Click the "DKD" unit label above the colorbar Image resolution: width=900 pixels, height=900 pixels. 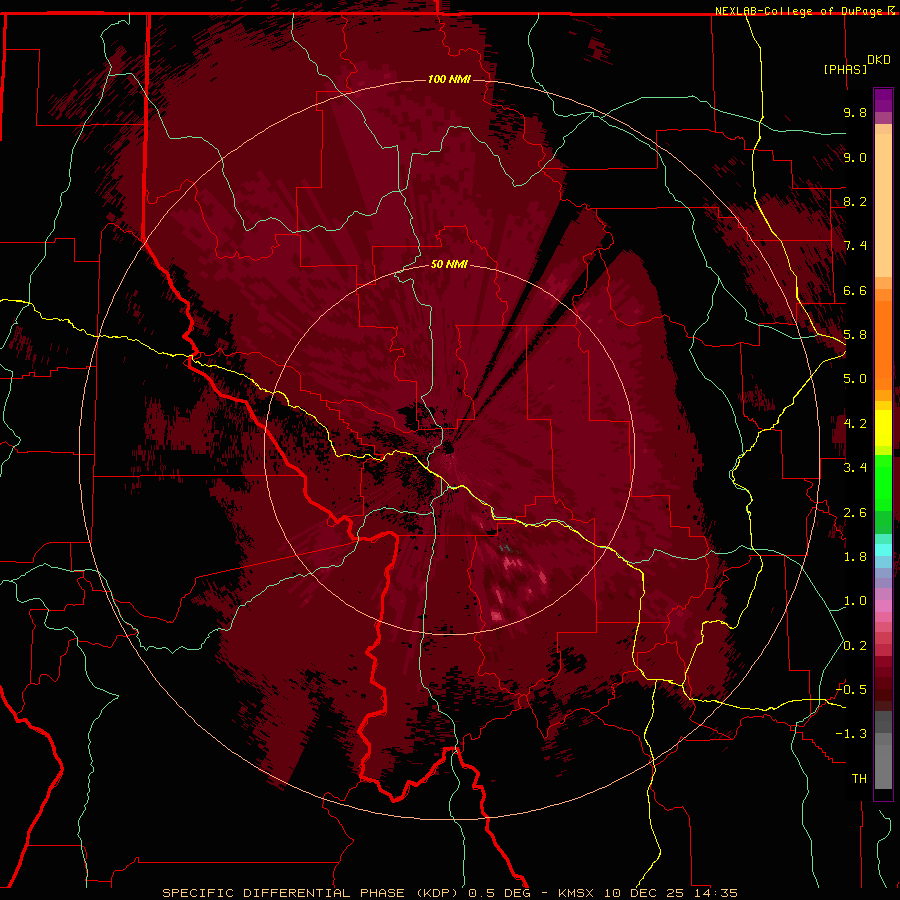(879, 60)
